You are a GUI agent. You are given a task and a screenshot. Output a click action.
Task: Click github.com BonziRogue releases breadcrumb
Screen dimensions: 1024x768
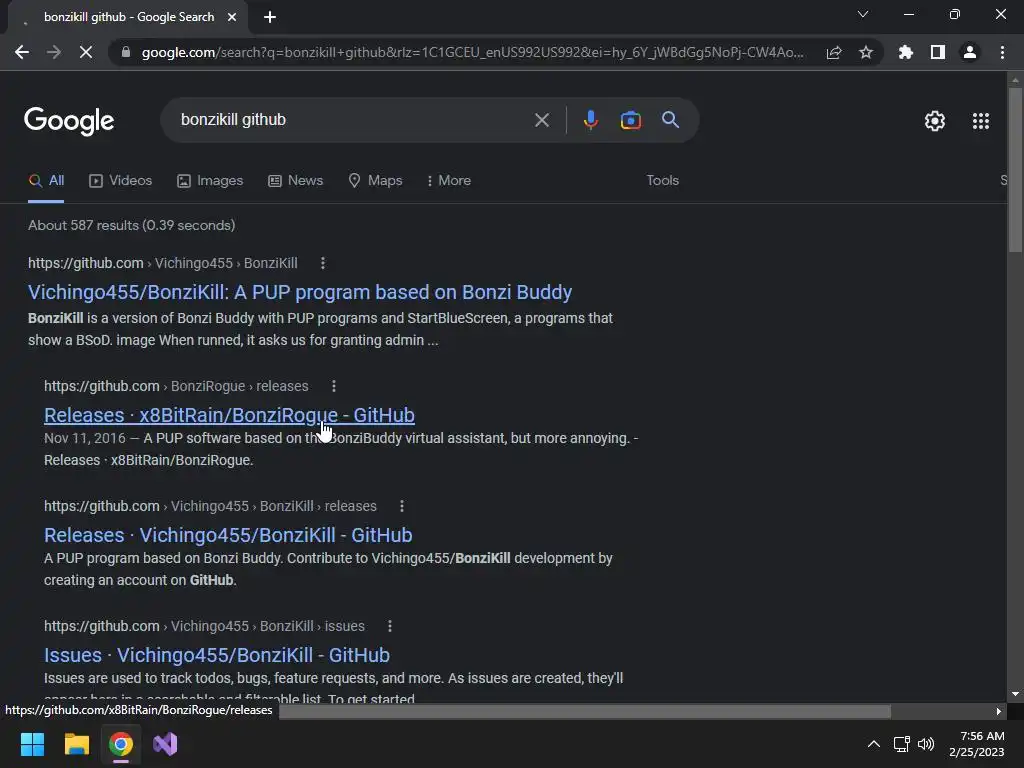(176, 386)
